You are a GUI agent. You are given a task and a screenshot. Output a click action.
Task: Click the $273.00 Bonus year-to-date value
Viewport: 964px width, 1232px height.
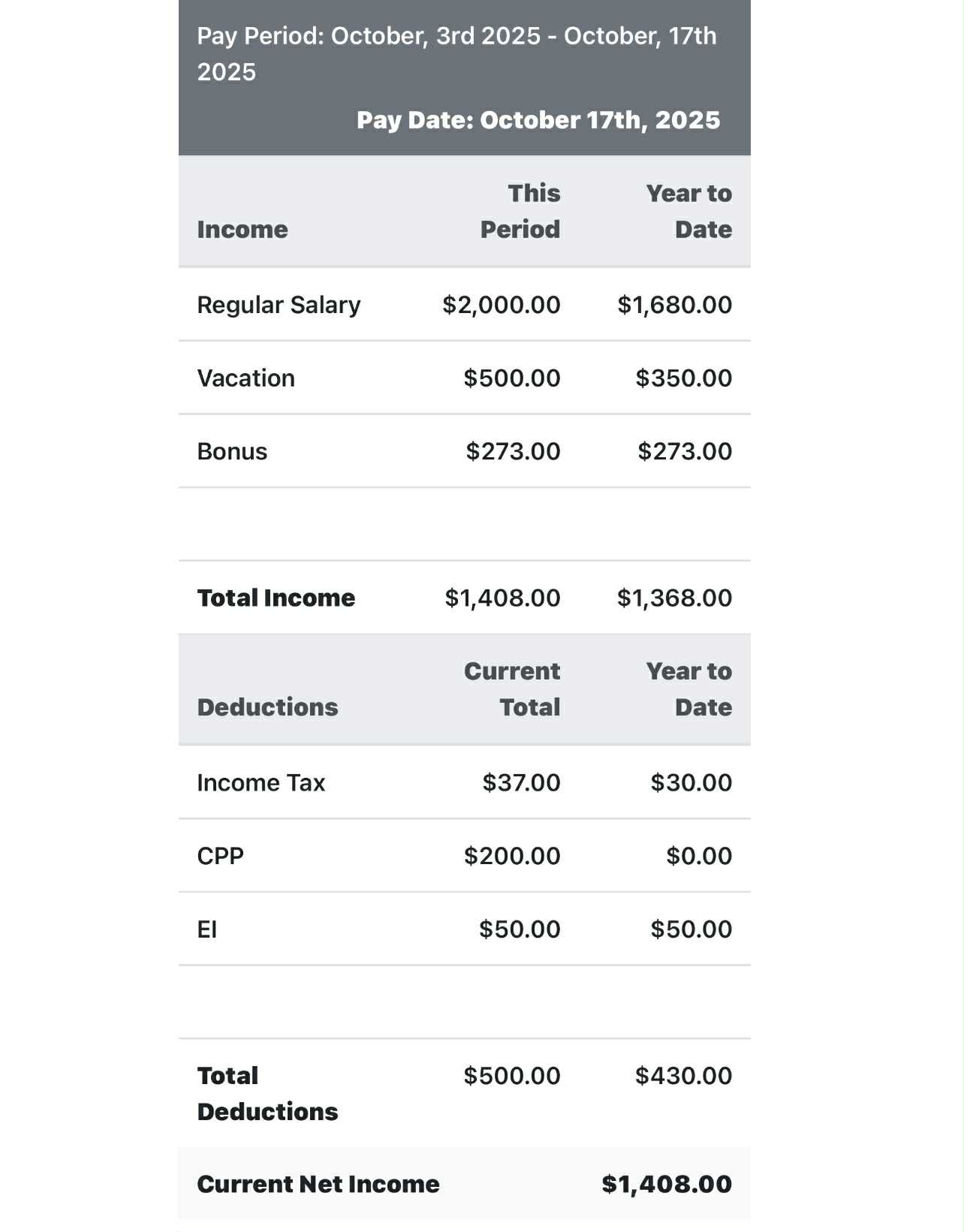point(684,451)
